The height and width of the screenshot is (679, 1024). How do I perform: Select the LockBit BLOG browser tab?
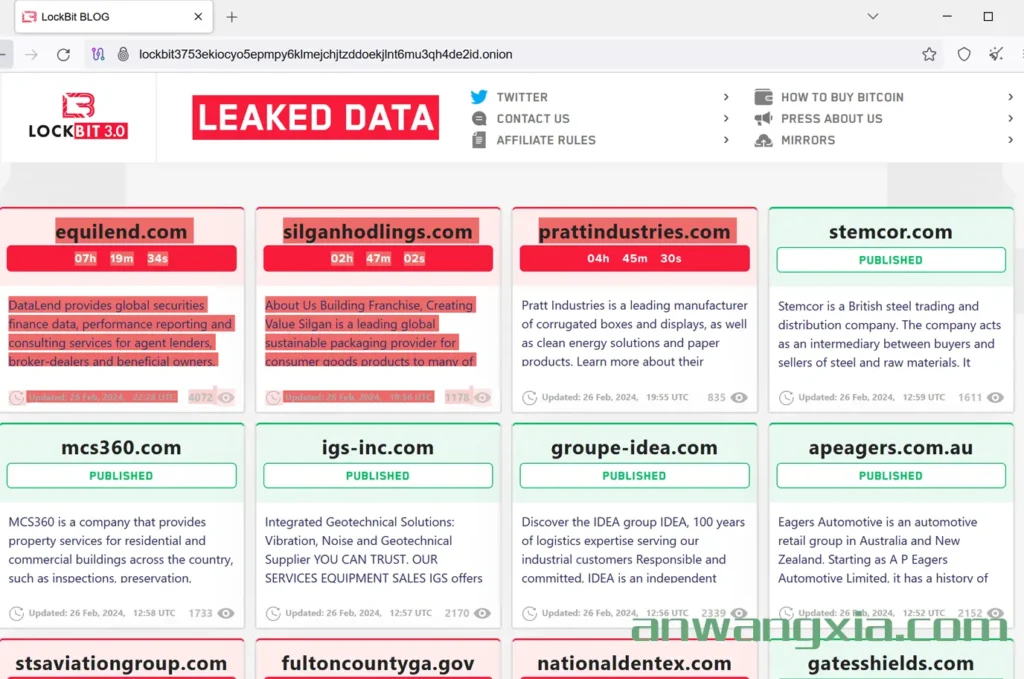point(113,17)
